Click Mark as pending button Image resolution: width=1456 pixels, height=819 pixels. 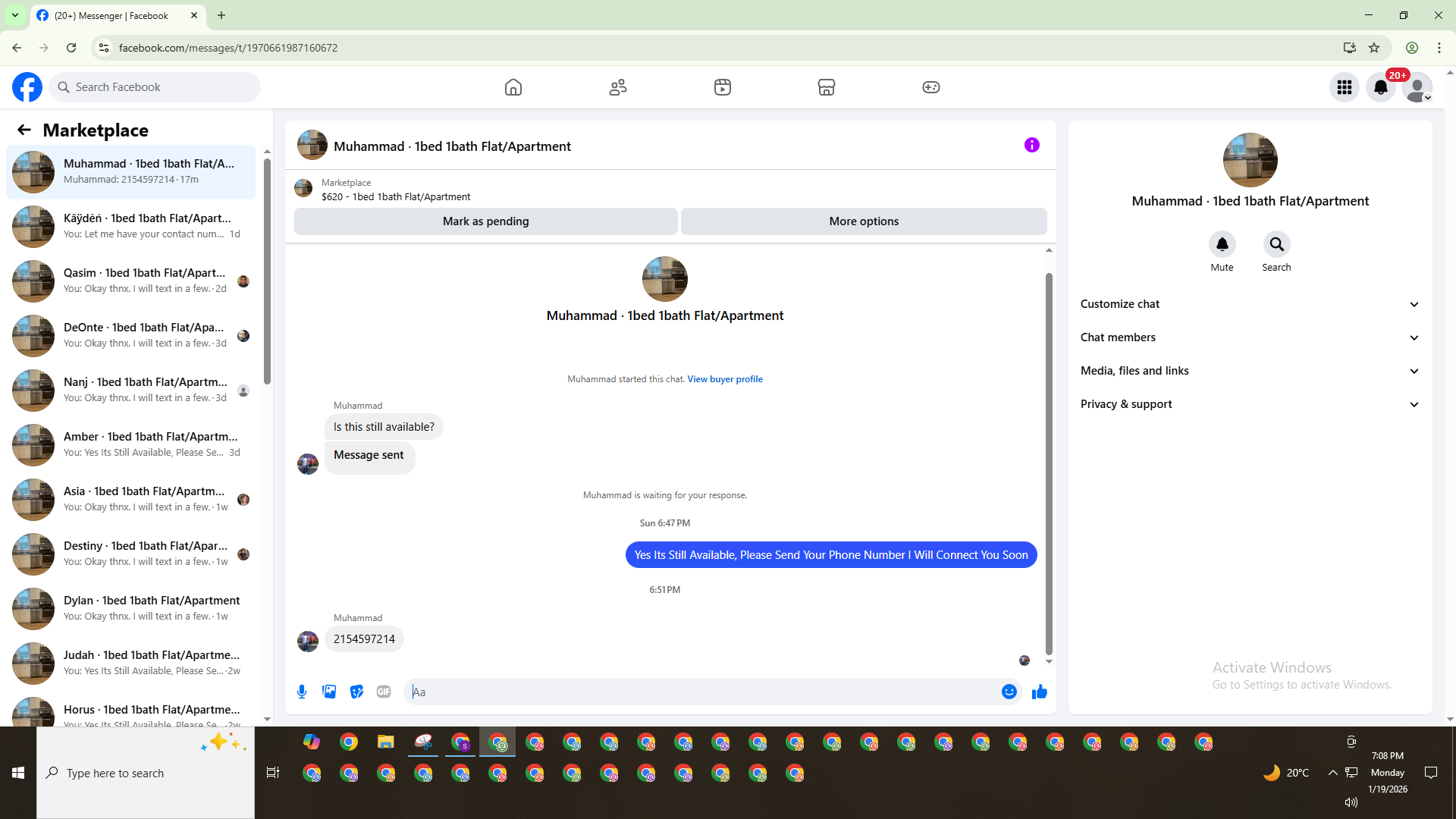pos(485,221)
